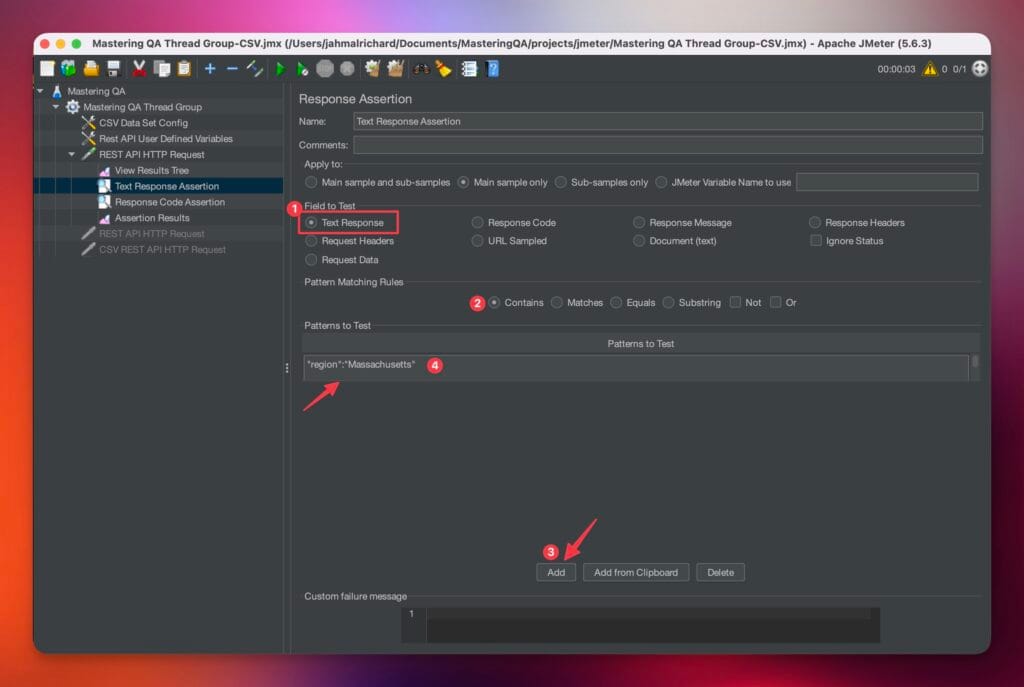The height and width of the screenshot is (687, 1024).
Task: Select Rest API User Defined Variables item
Action: point(165,138)
